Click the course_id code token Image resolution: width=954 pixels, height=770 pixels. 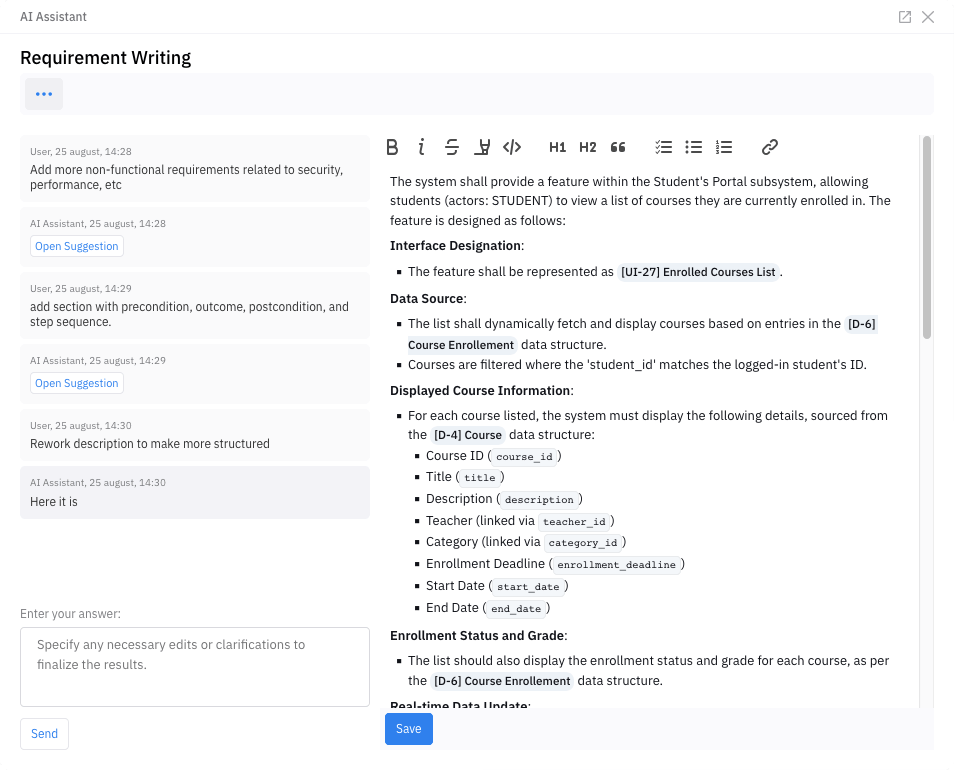pyautogui.click(x=524, y=457)
